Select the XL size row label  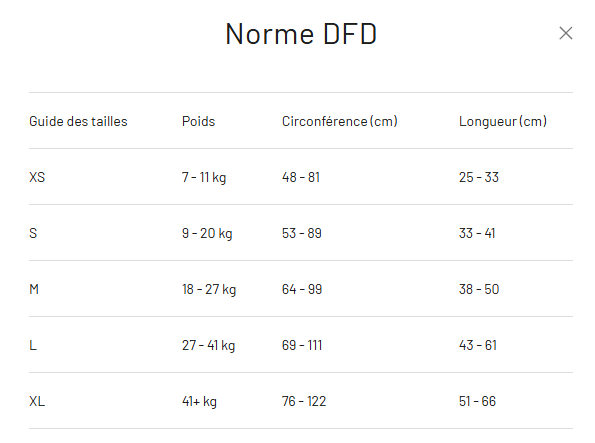tap(37, 401)
